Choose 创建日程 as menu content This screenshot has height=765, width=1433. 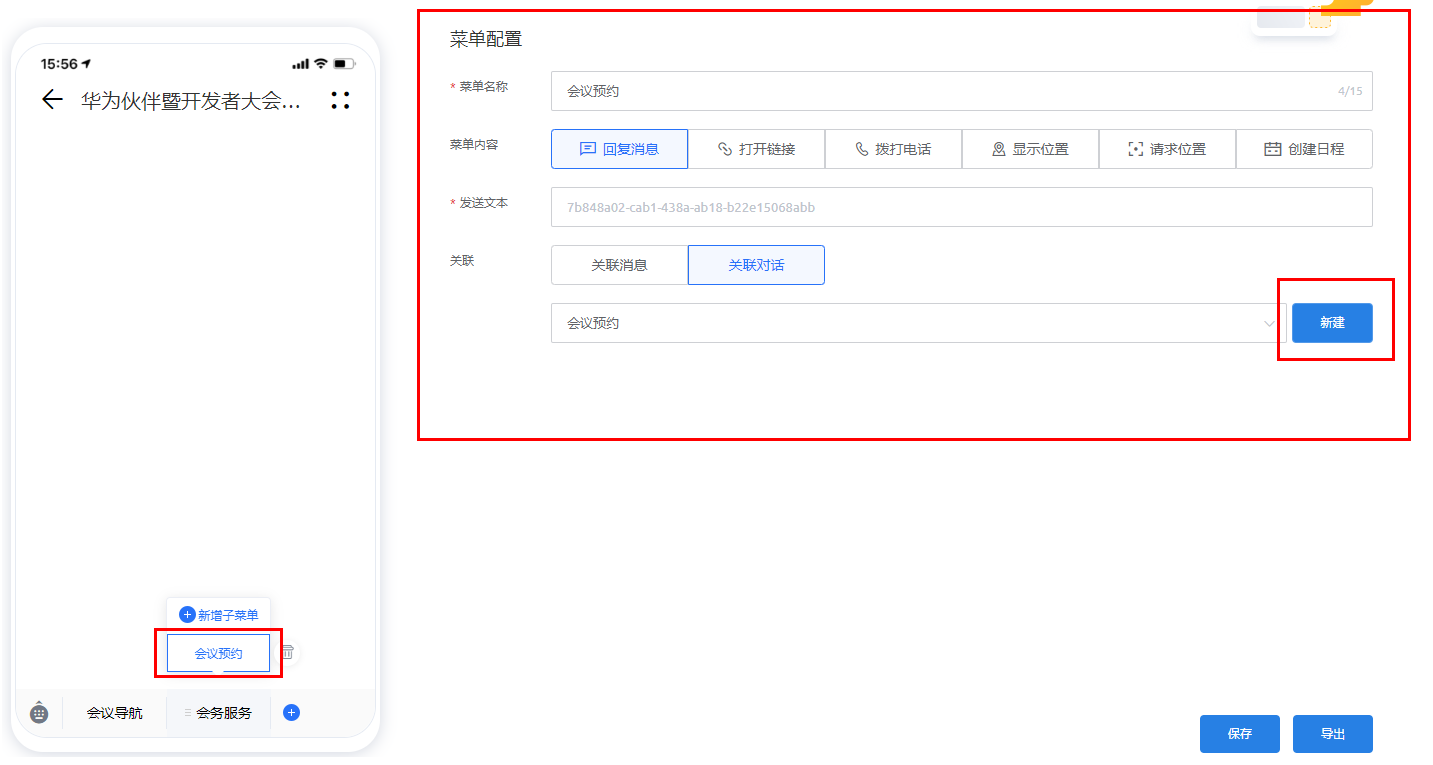point(1304,149)
